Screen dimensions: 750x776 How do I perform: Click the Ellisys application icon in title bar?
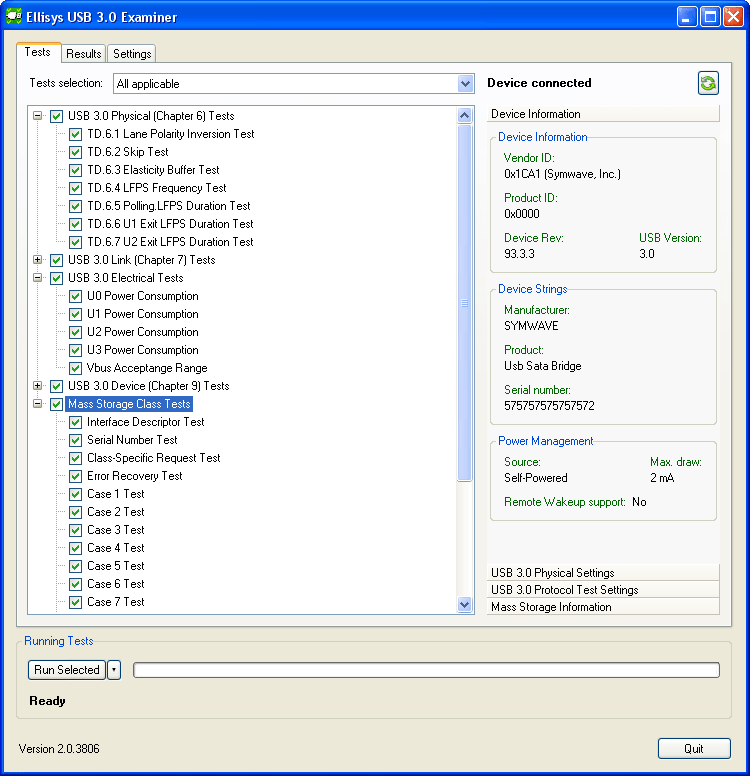pyautogui.click(x=14, y=17)
